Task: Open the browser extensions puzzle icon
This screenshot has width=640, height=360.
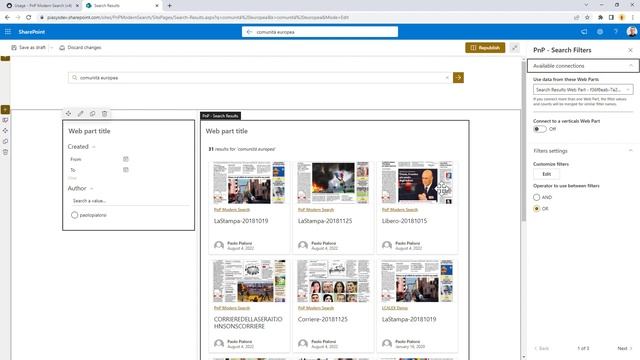Action: tap(600, 17)
